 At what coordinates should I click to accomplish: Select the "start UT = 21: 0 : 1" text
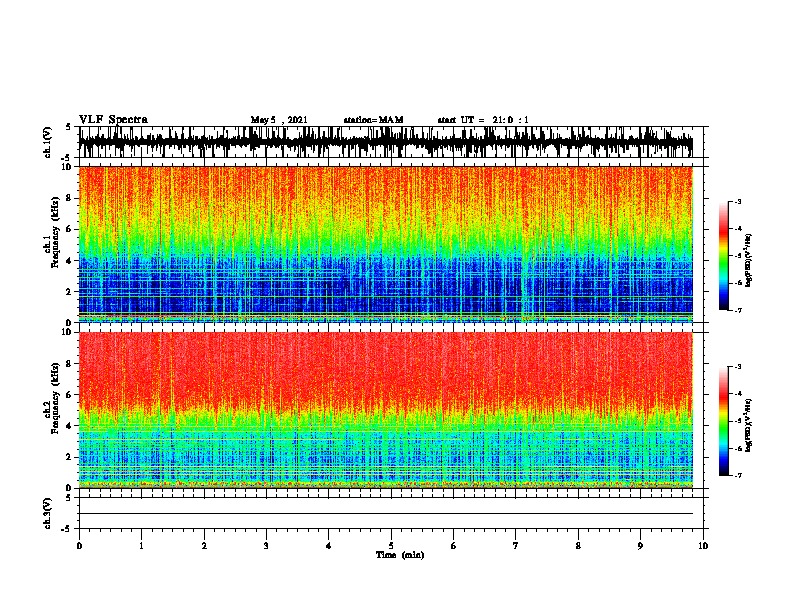point(483,120)
